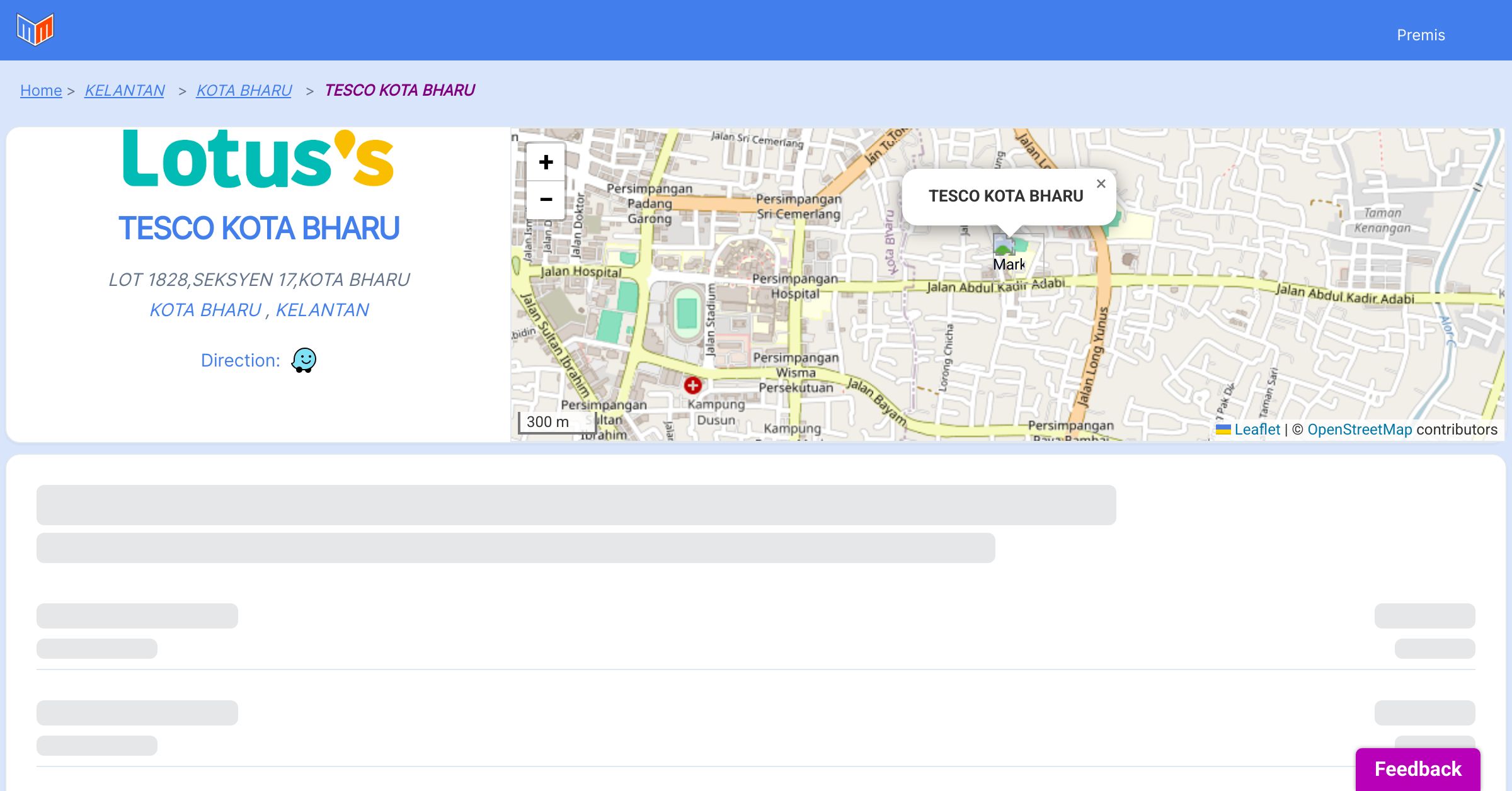The height and width of the screenshot is (791, 1512).
Task: Click the 300 m map scale bar
Action: [557, 422]
